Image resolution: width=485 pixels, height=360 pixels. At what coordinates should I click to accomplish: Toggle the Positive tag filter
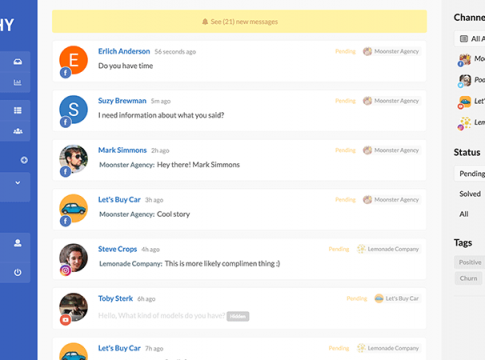(x=470, y=262)
